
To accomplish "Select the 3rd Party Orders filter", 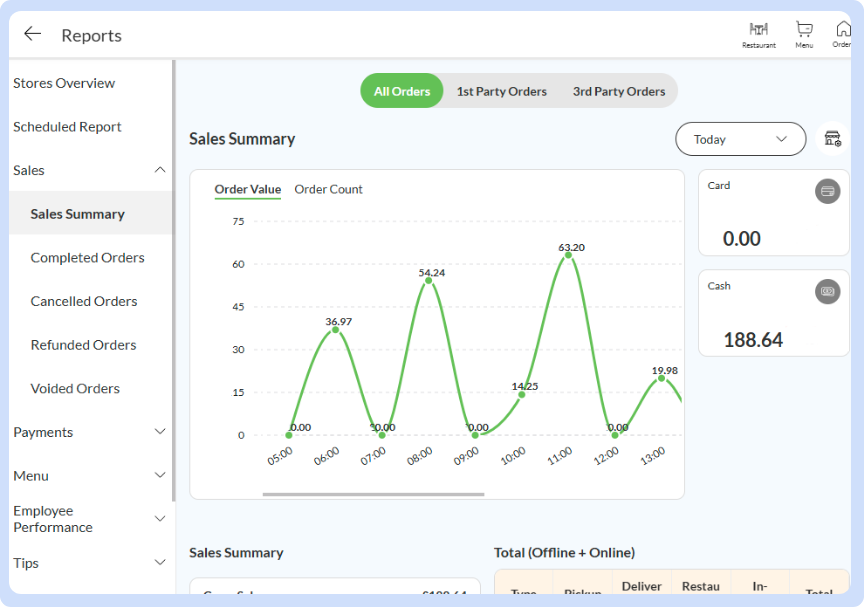I will pos(619,91).
